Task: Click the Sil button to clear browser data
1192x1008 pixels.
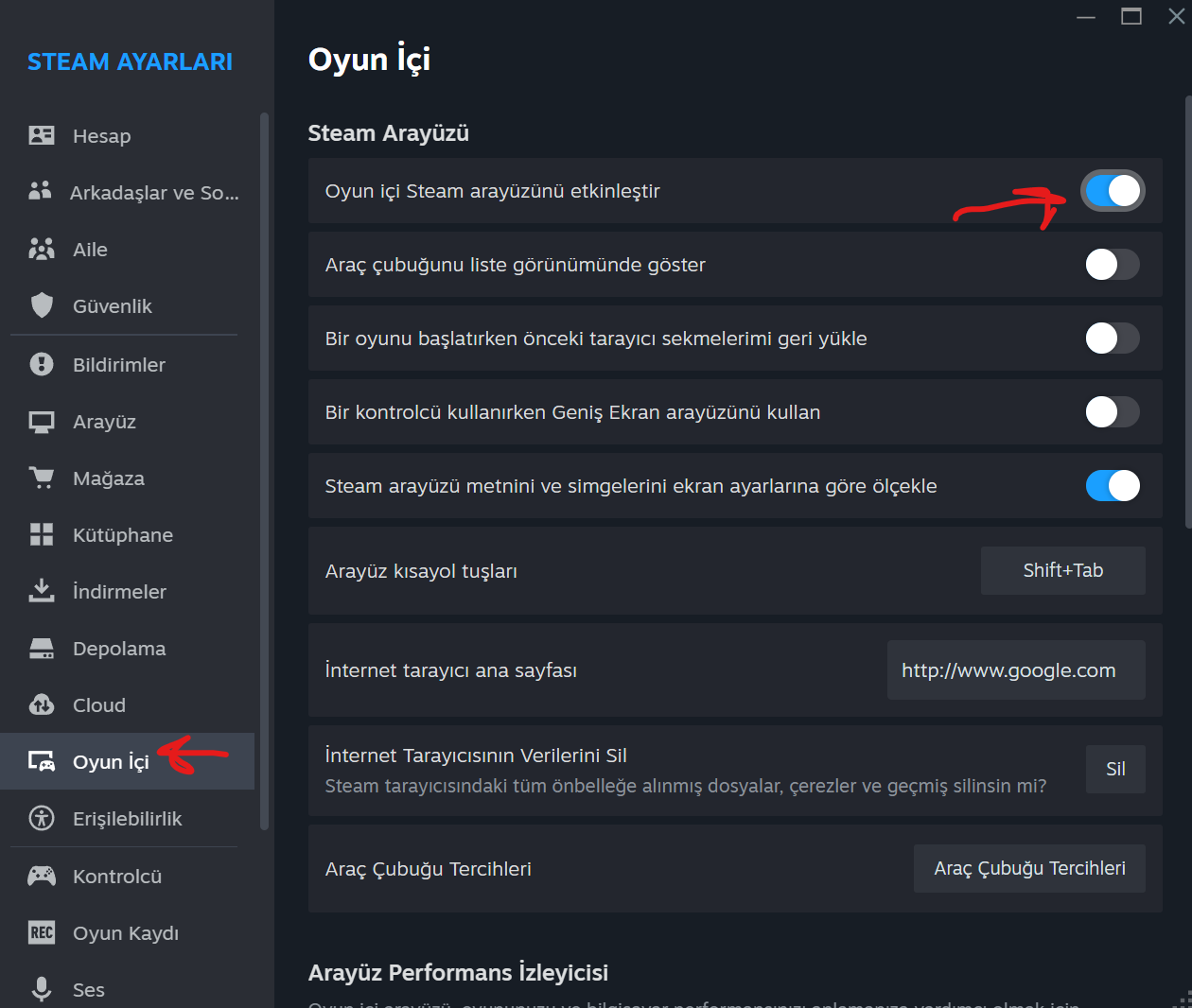Action: (x=1115, y=769)
